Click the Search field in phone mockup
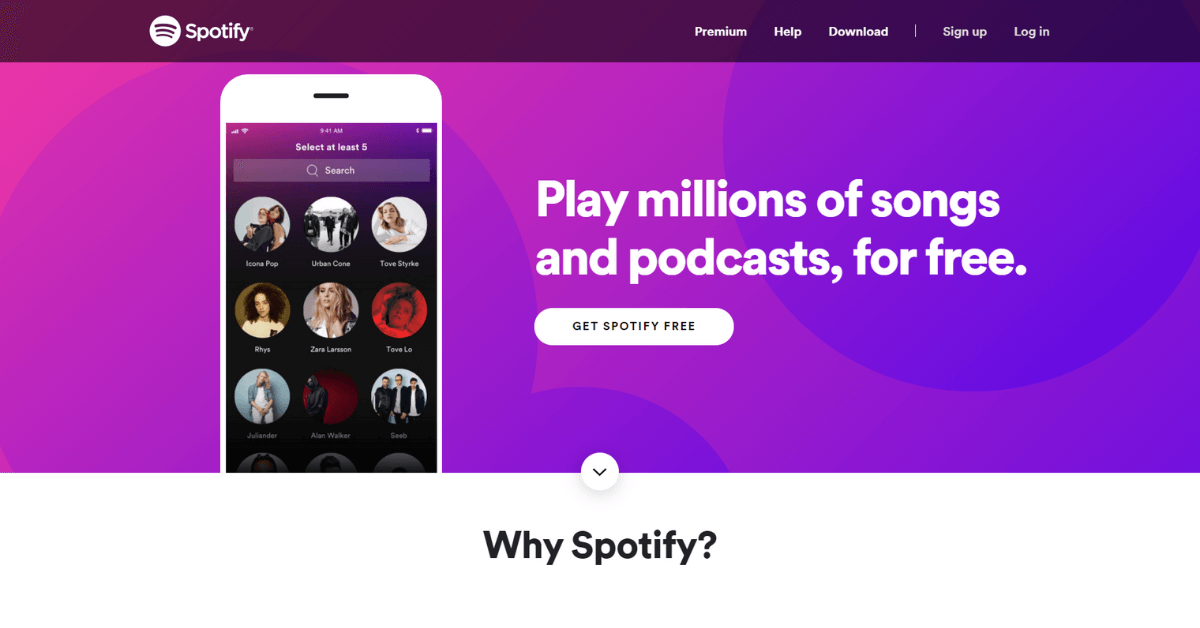 pyautogui.click(x=331, y=171)
